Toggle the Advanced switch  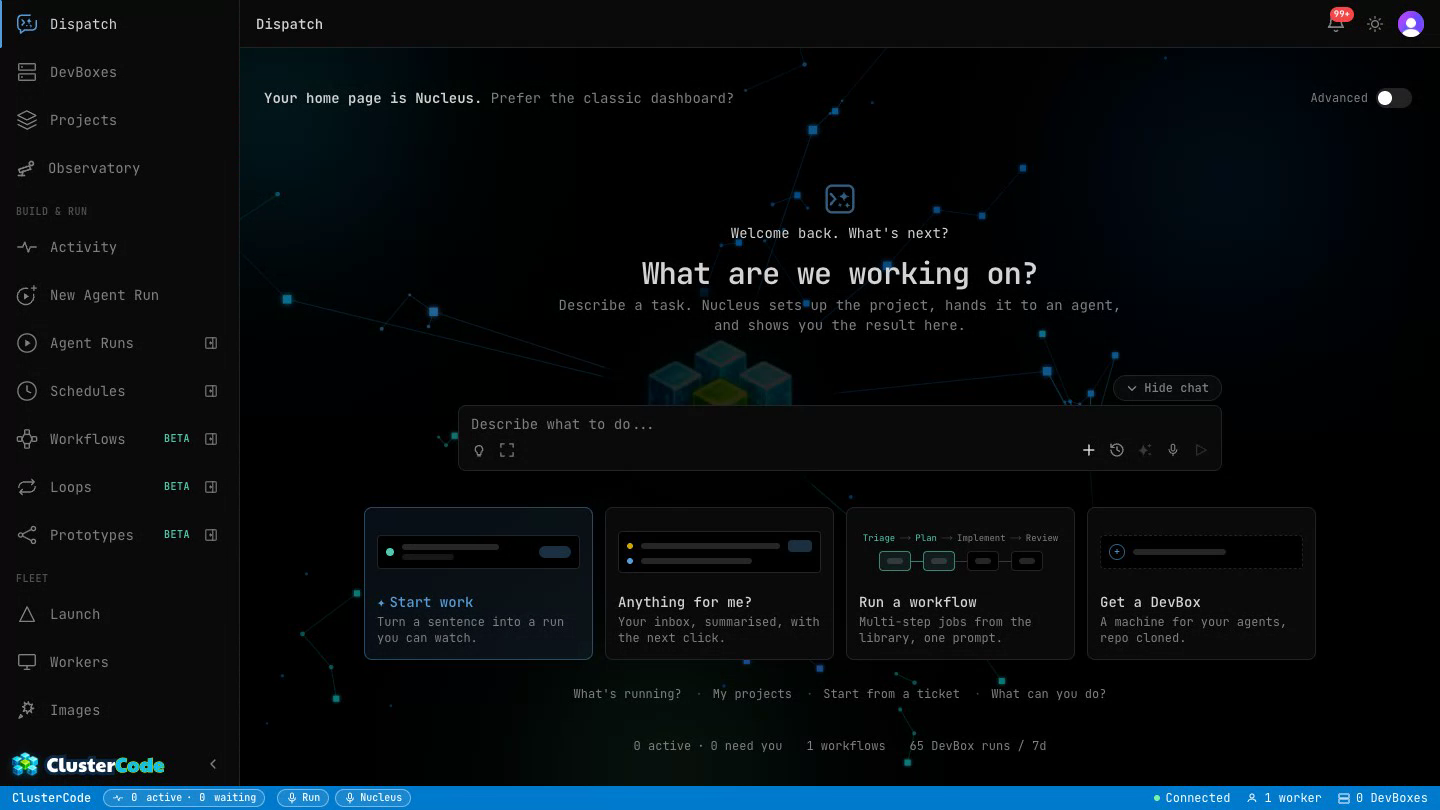(x=1393, y=98)
